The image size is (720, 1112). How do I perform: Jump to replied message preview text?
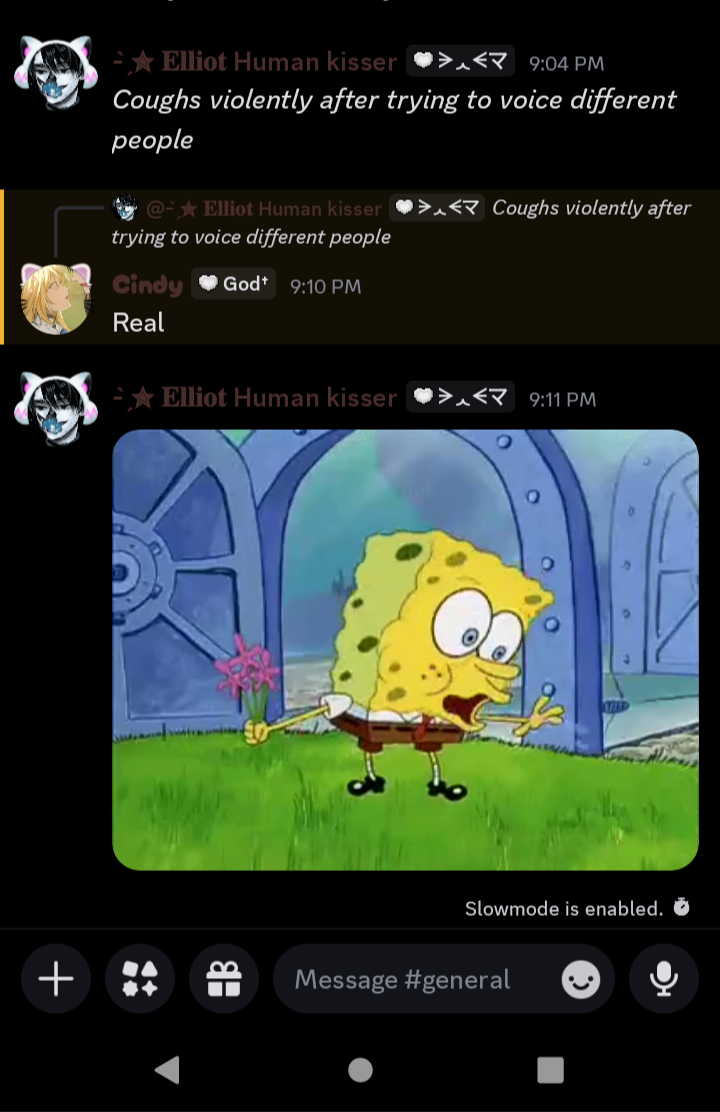401,222
